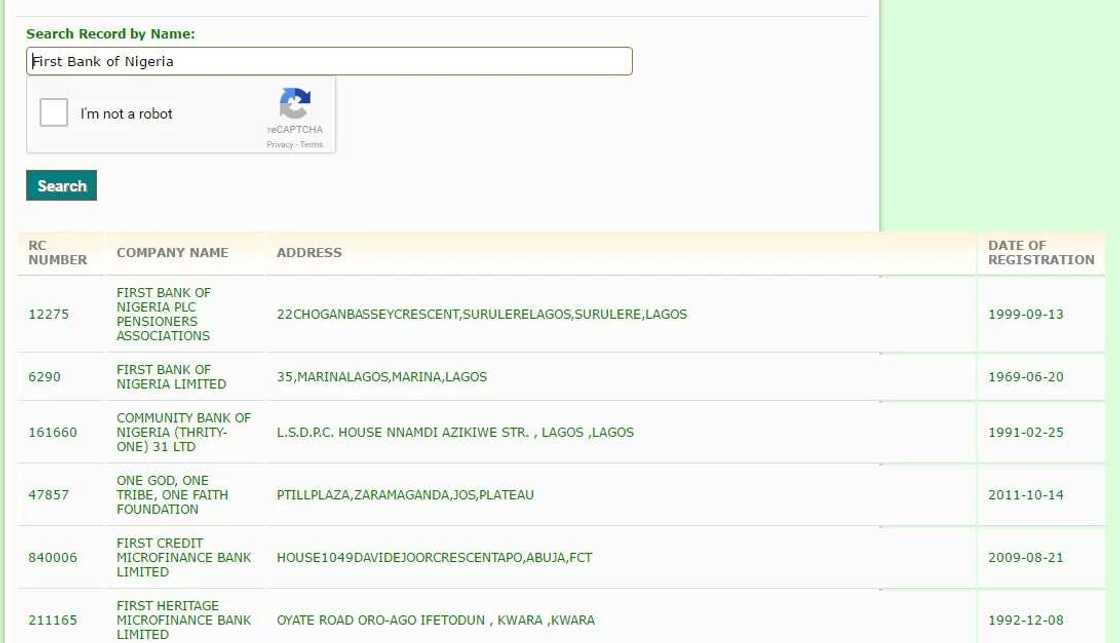Click the Search Record by Name field
1120x643 pixels.
[329, 61]
